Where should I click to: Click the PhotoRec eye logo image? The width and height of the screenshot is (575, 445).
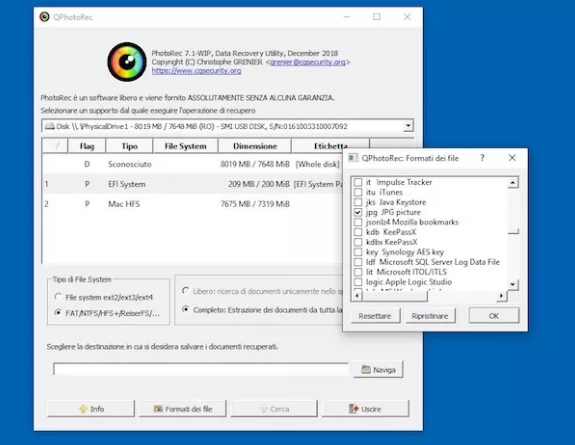coord(127,62)
